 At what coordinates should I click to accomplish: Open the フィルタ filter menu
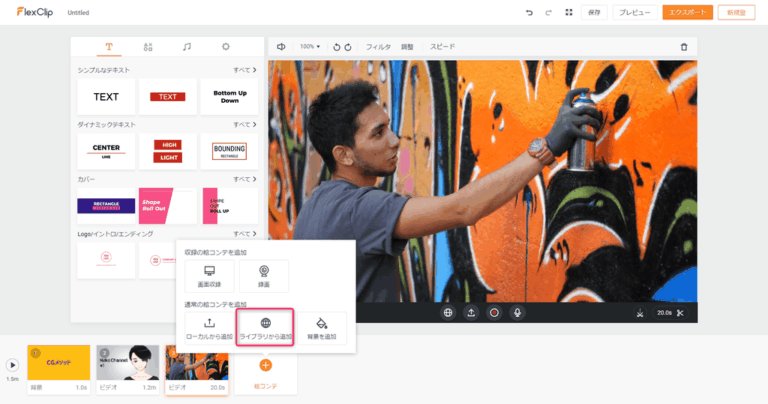378,47
